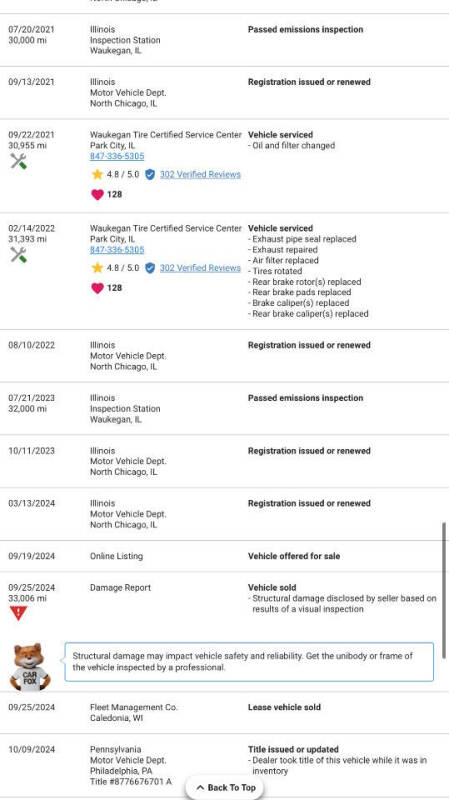Screen dimensions: 449x800
Task: Click the blue verified shield in 02/14/2022 entry
Action: [x=150, y=268]
